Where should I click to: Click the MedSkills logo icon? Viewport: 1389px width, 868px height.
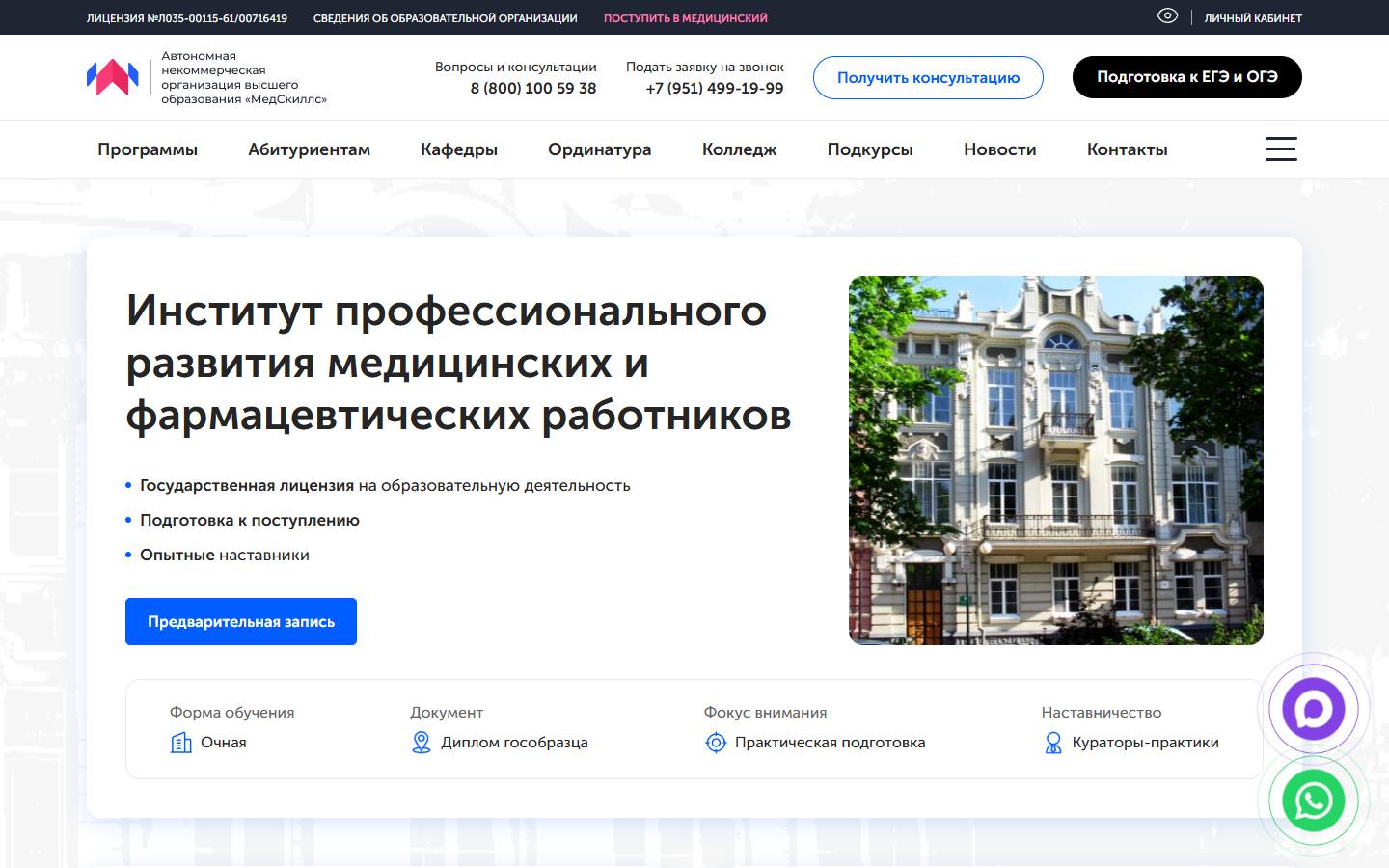[x=112, y=77]
